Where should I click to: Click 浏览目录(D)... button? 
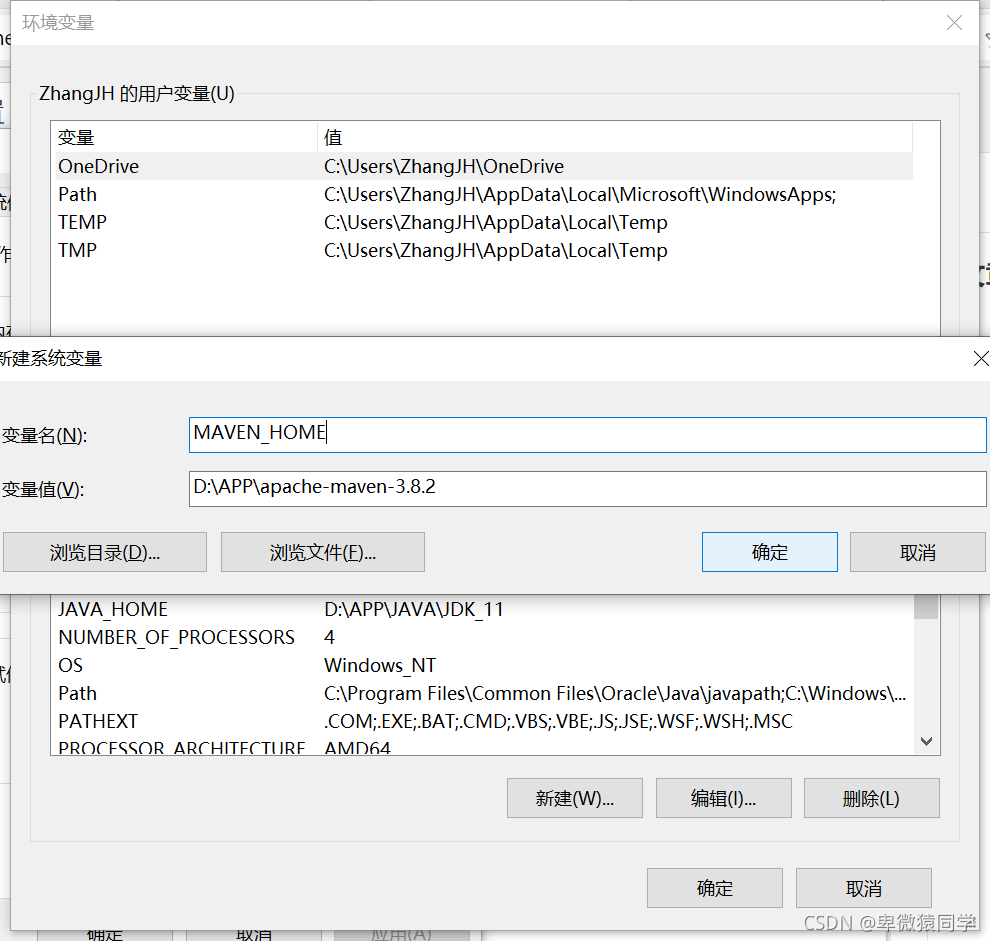point(105,552)
